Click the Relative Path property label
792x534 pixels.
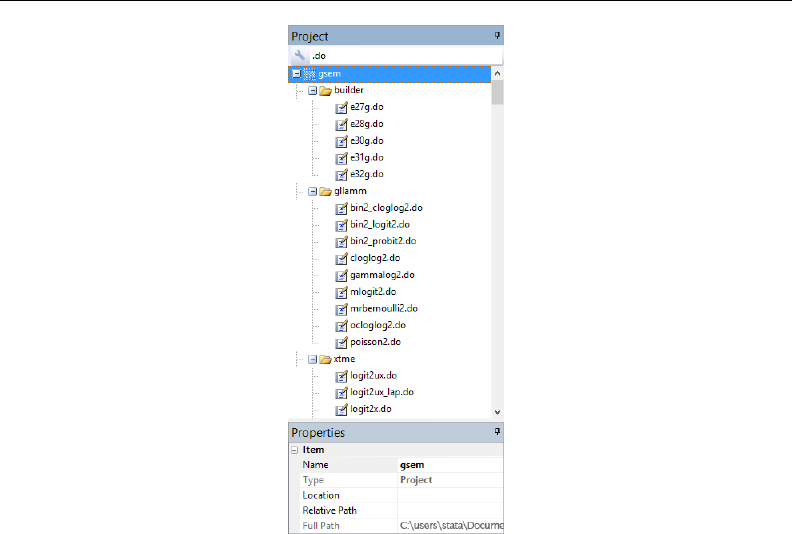(x=329, y=511)
